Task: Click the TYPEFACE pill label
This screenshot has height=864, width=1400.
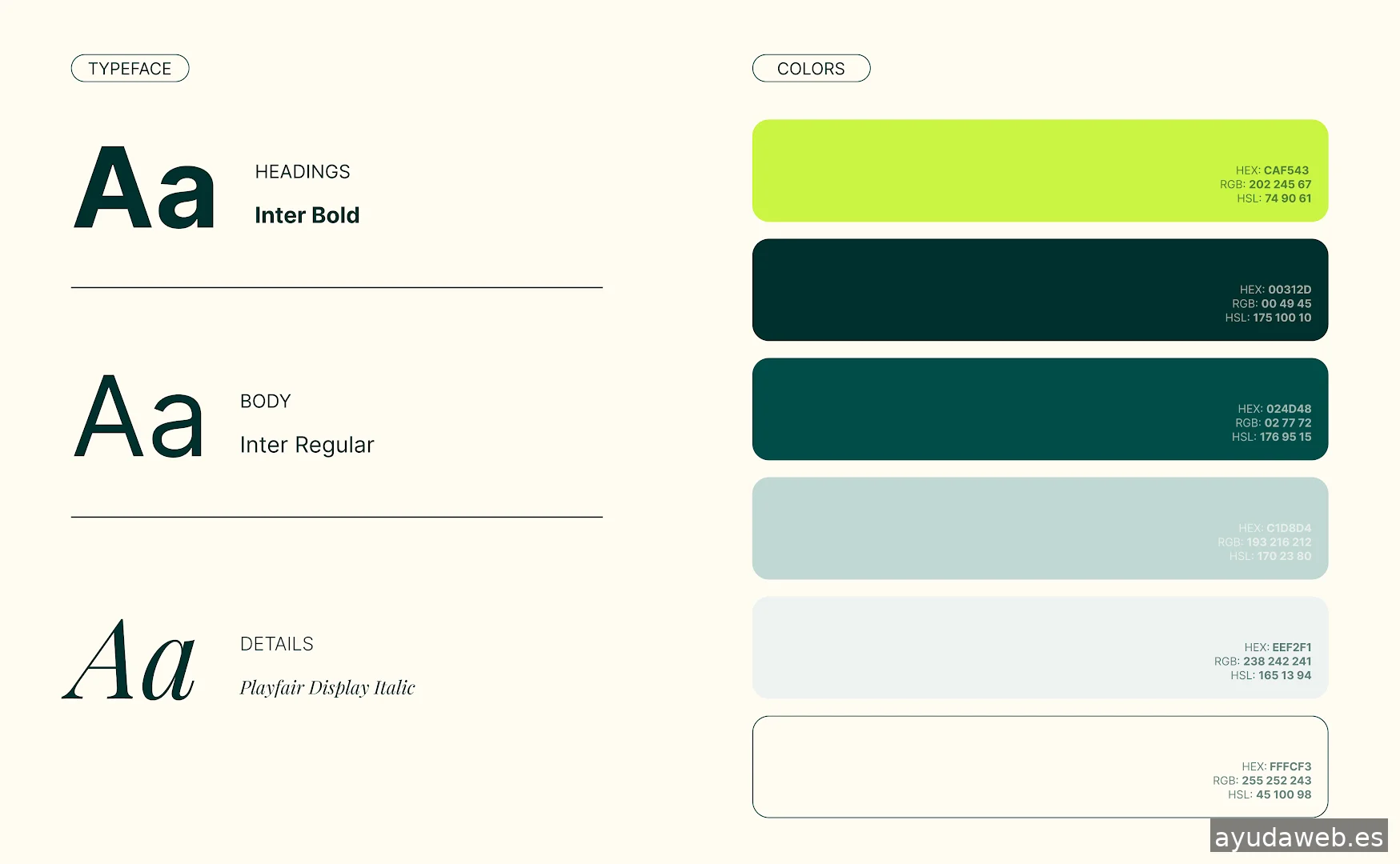Action: pos(130,69)
